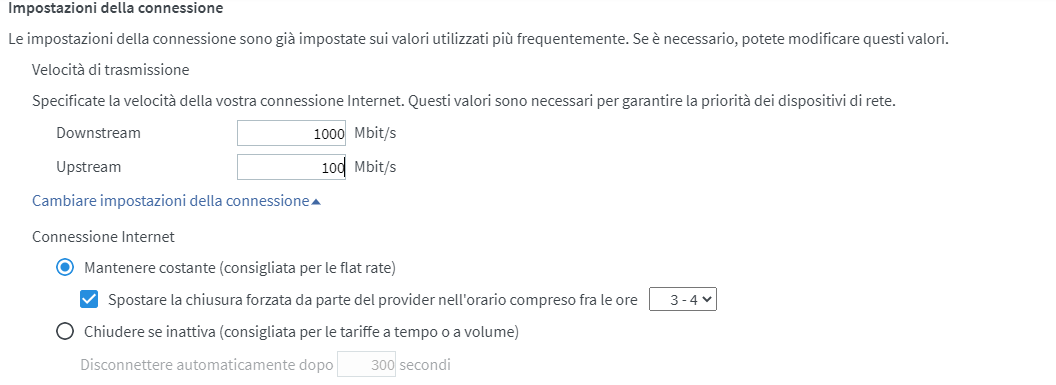Open the 'Cambiare impostazioni della connessione' link
Viewport: 1056px width, 385px height.
point(170,201)
